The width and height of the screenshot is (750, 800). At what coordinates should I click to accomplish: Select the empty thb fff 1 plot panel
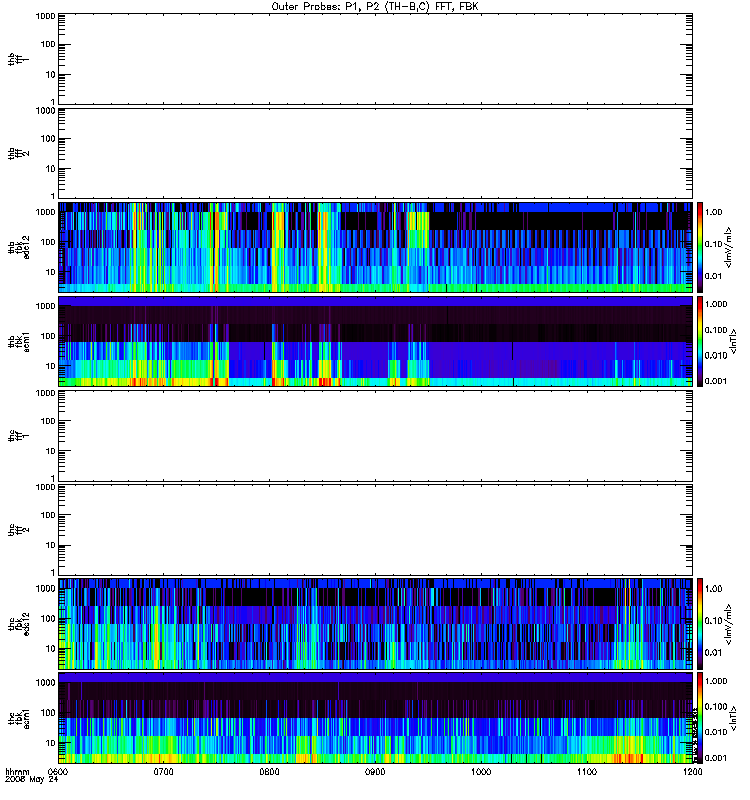pyautogui.click(x=376, y=59)
